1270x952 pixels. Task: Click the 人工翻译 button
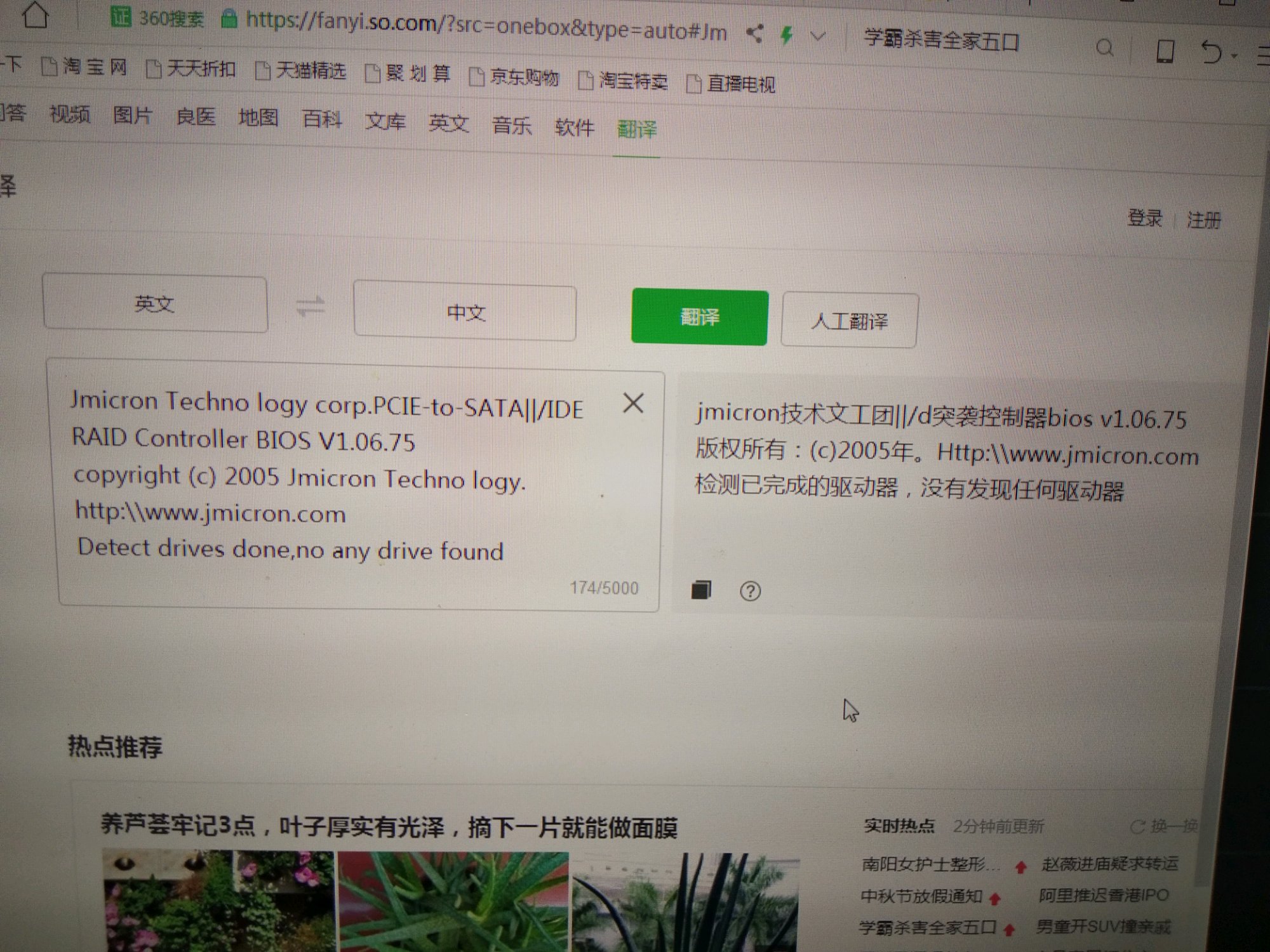(x=849, y=321)
